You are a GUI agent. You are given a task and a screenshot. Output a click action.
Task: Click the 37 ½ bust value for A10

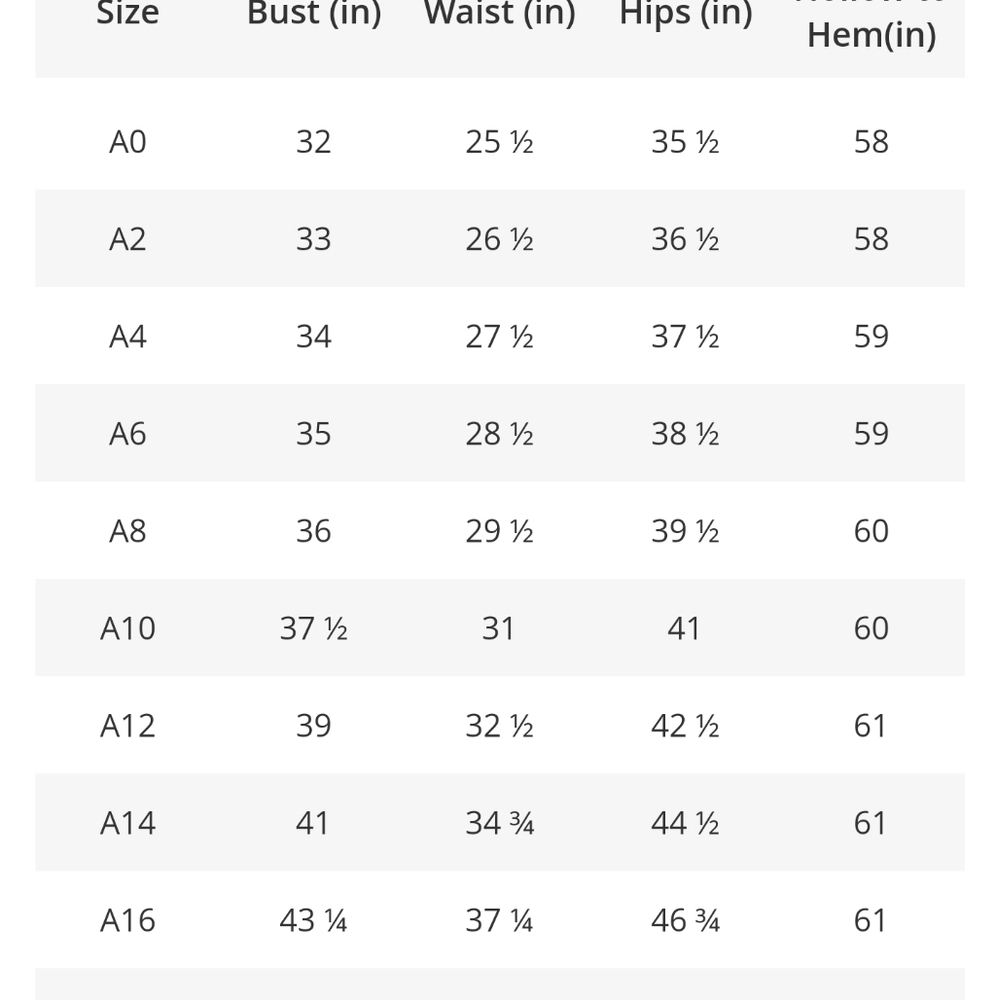tap(313, 628)
